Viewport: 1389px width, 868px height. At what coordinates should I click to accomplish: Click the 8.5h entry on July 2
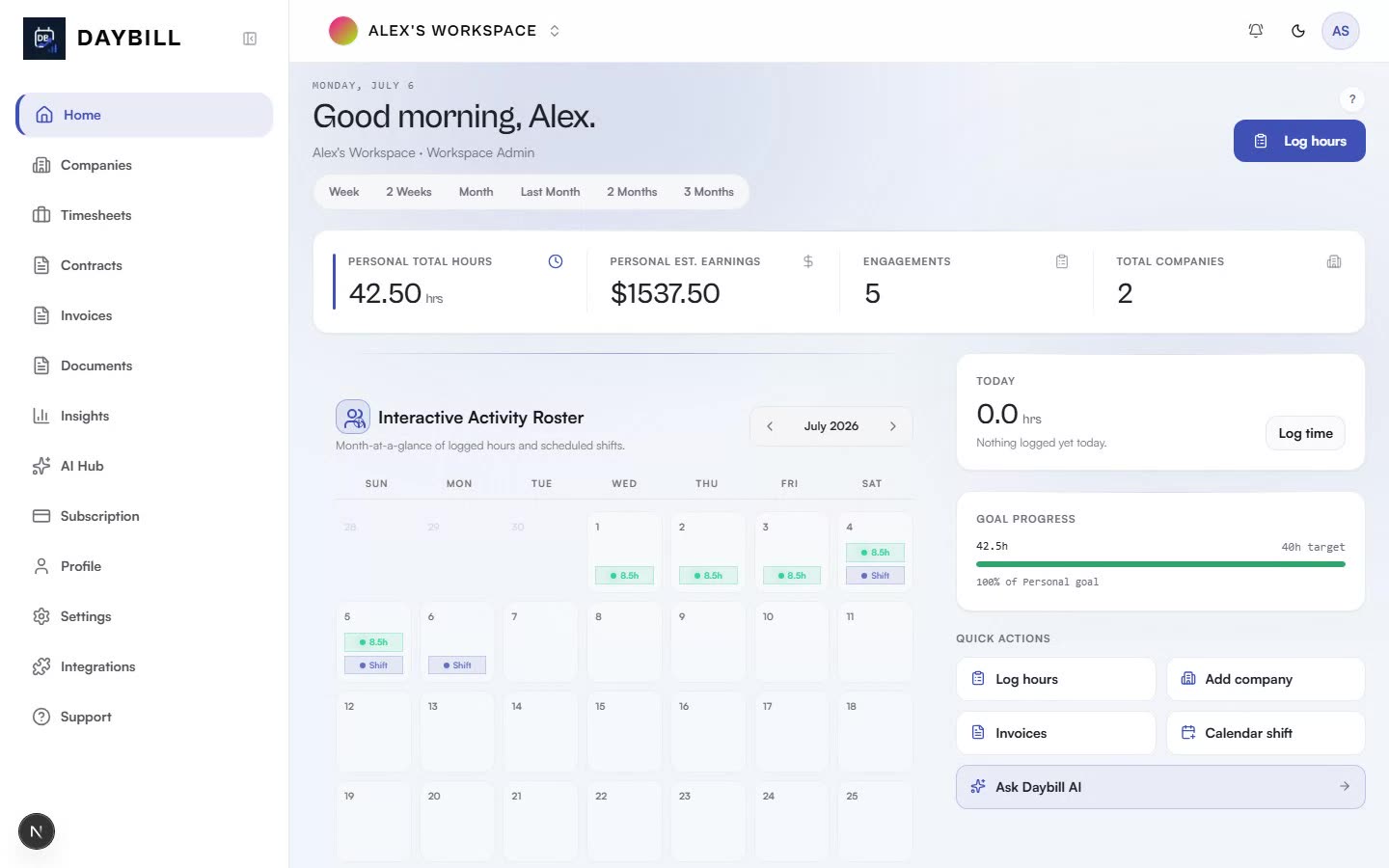coord(708,576)
